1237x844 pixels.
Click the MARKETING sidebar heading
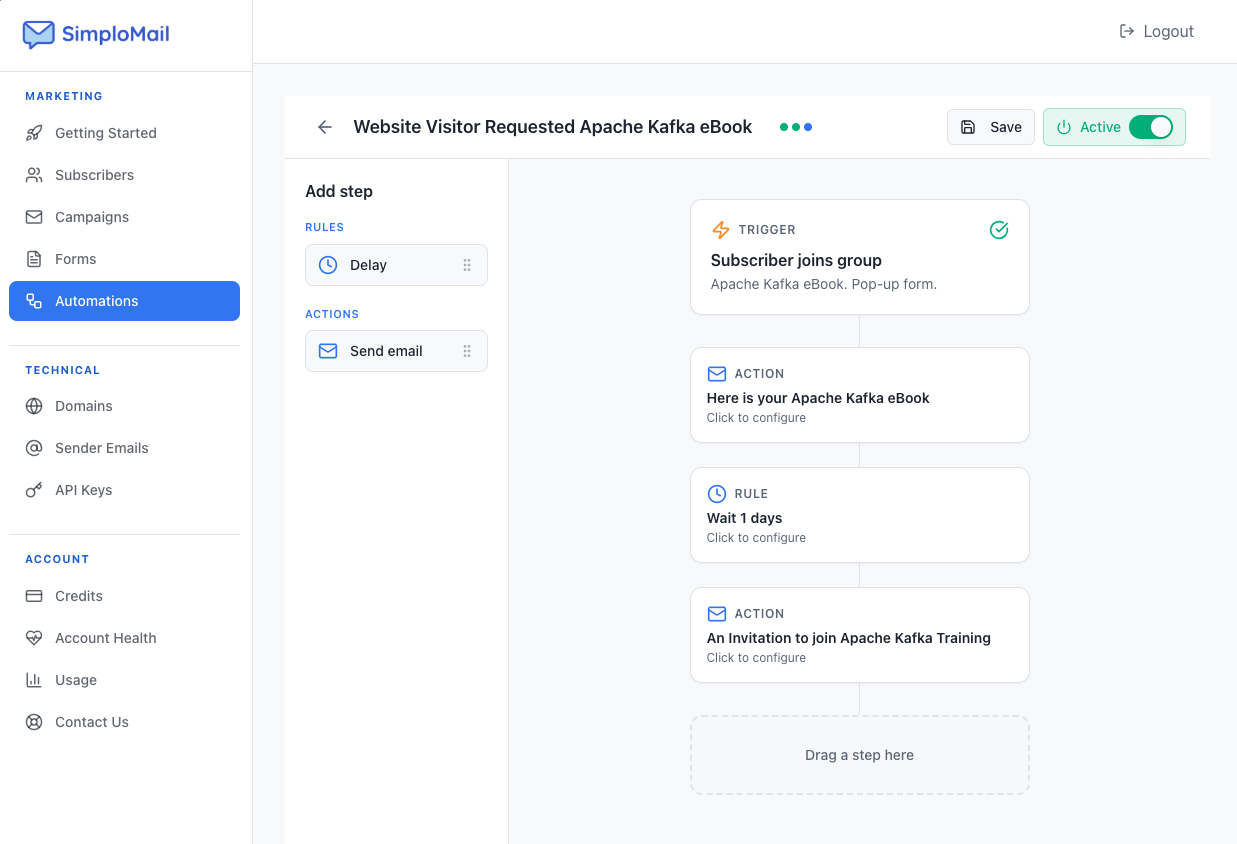64,96
